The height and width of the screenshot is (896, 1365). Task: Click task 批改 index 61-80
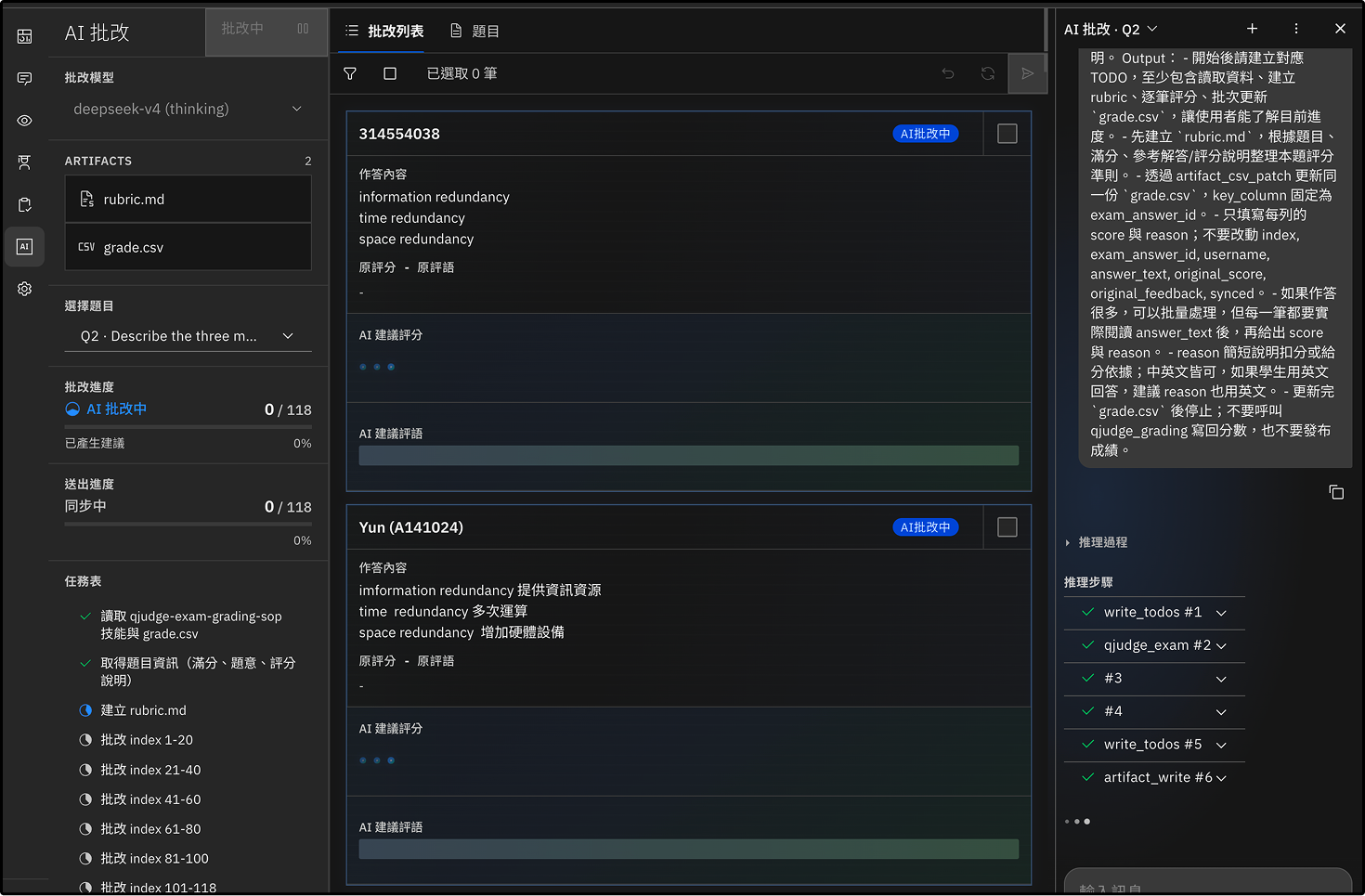tap(150, 829)
